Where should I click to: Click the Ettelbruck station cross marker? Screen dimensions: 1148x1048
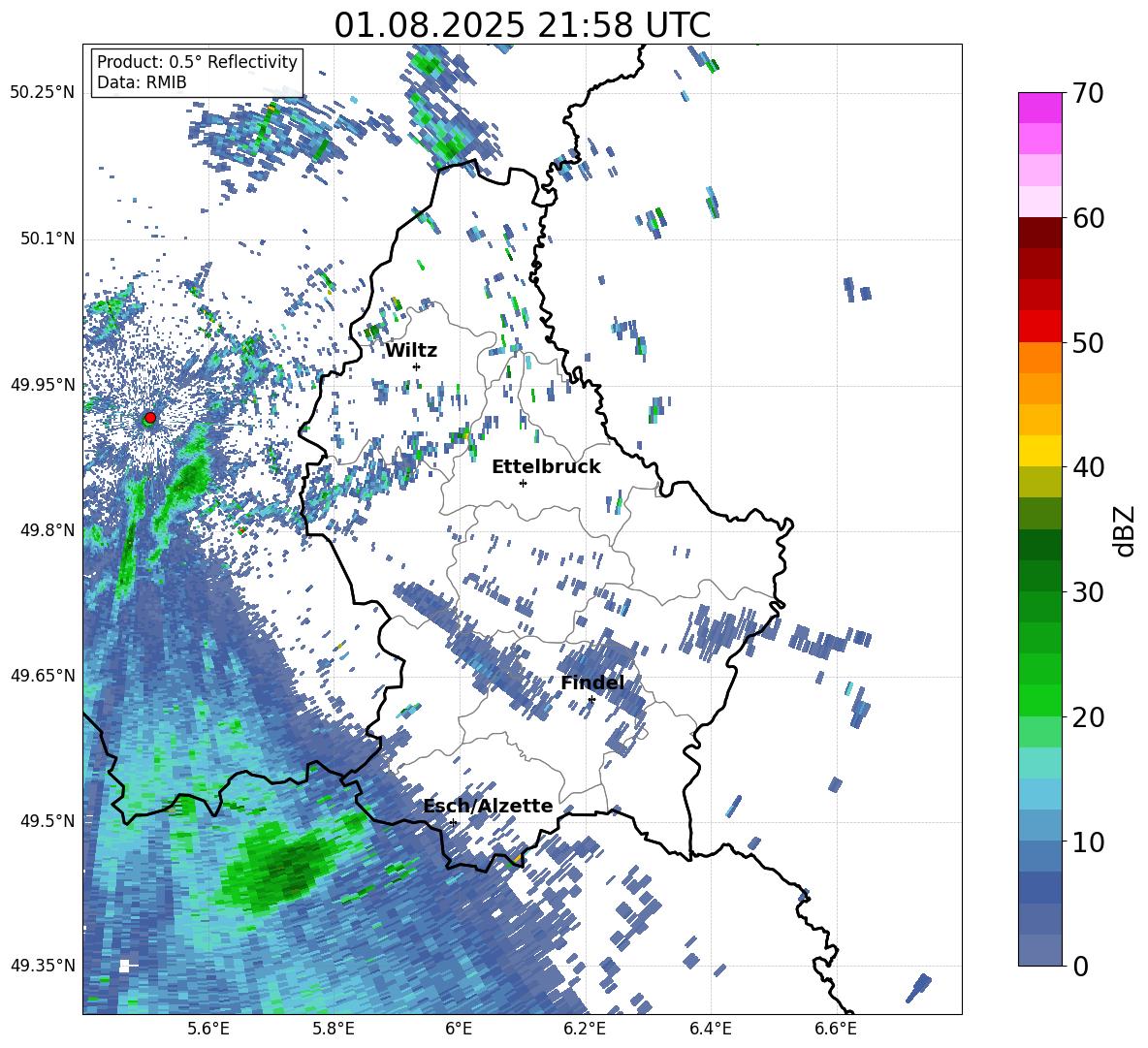[x=523, y=483]
